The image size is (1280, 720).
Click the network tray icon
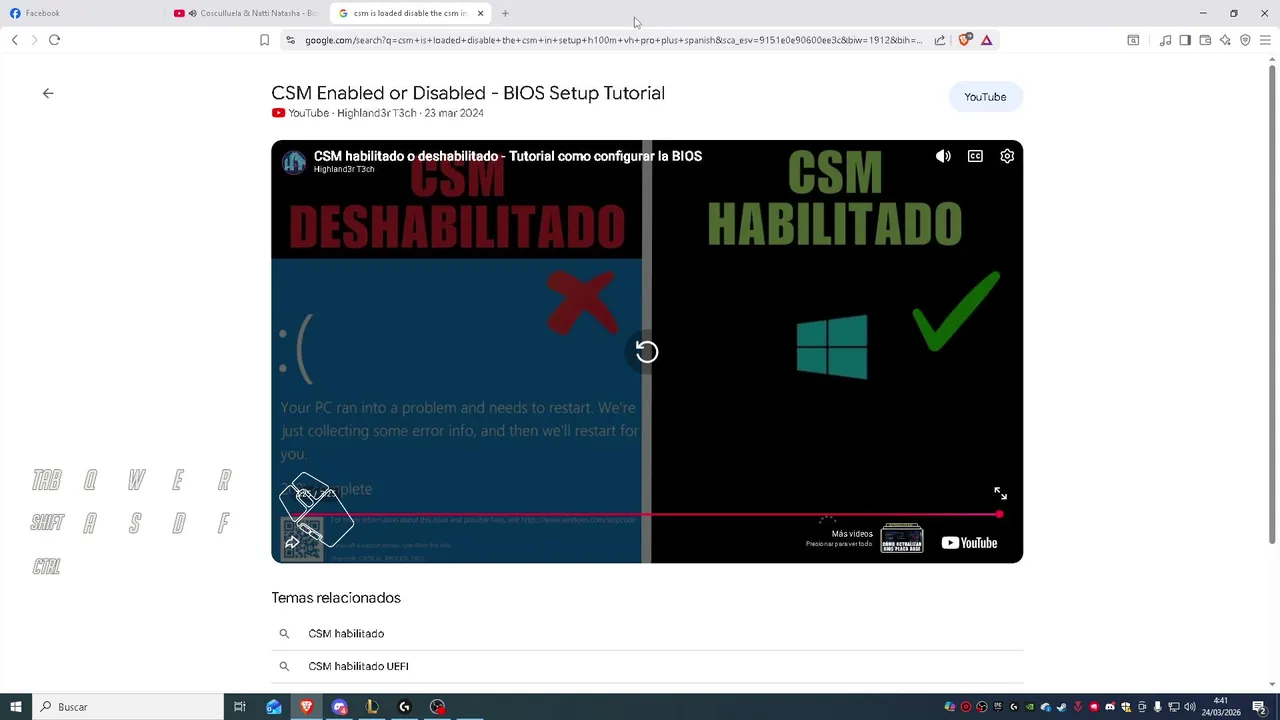tap(1174, 707)
